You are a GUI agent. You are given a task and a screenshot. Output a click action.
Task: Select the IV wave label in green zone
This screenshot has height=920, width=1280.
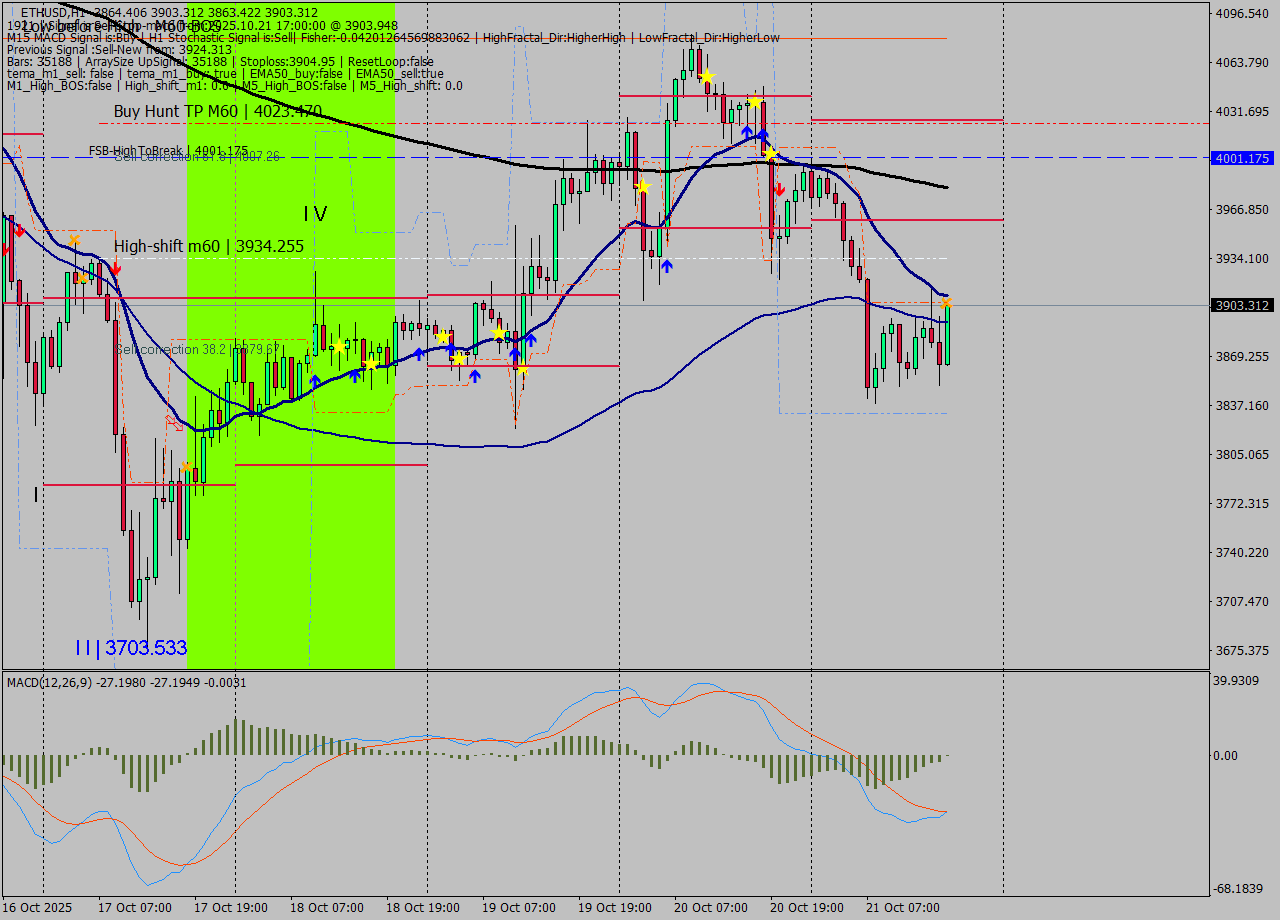pyautogui.click(x=315, y=214)
